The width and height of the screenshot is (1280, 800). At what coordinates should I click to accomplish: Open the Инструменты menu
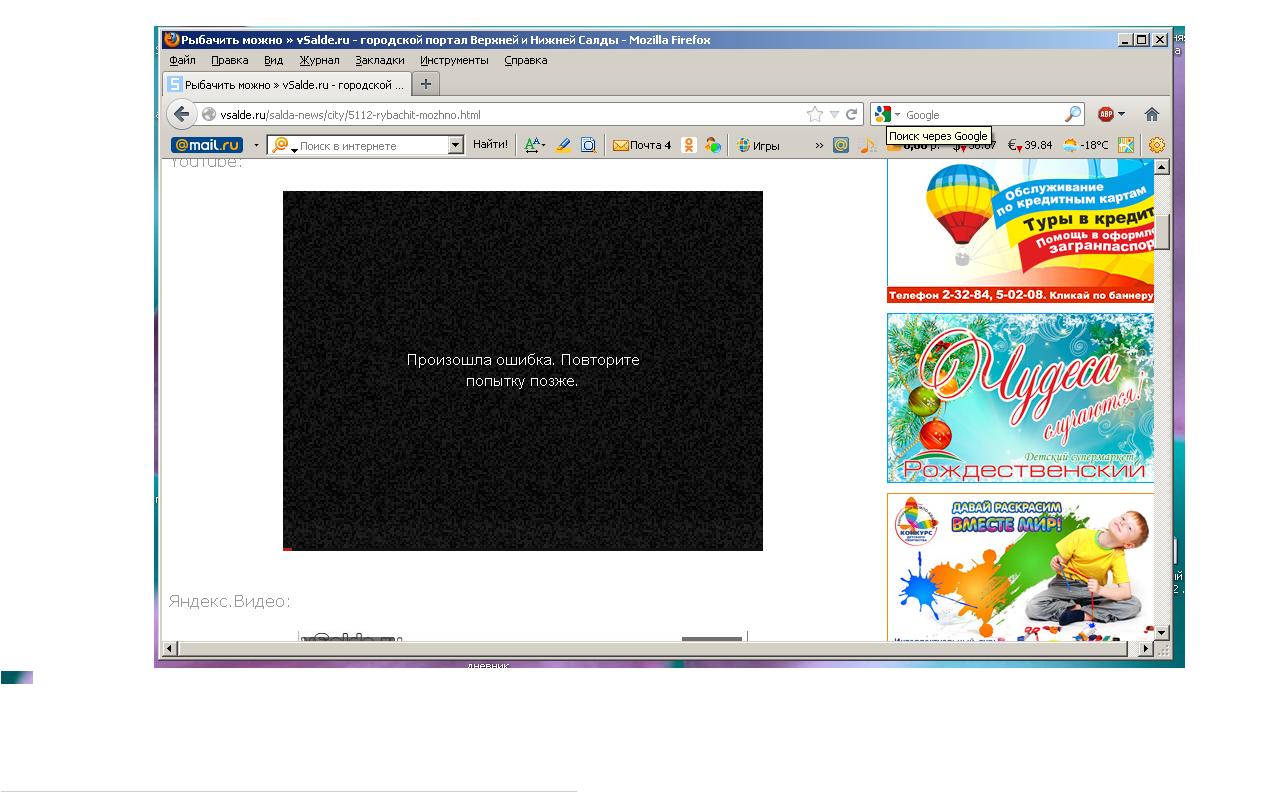coord(454,60)
